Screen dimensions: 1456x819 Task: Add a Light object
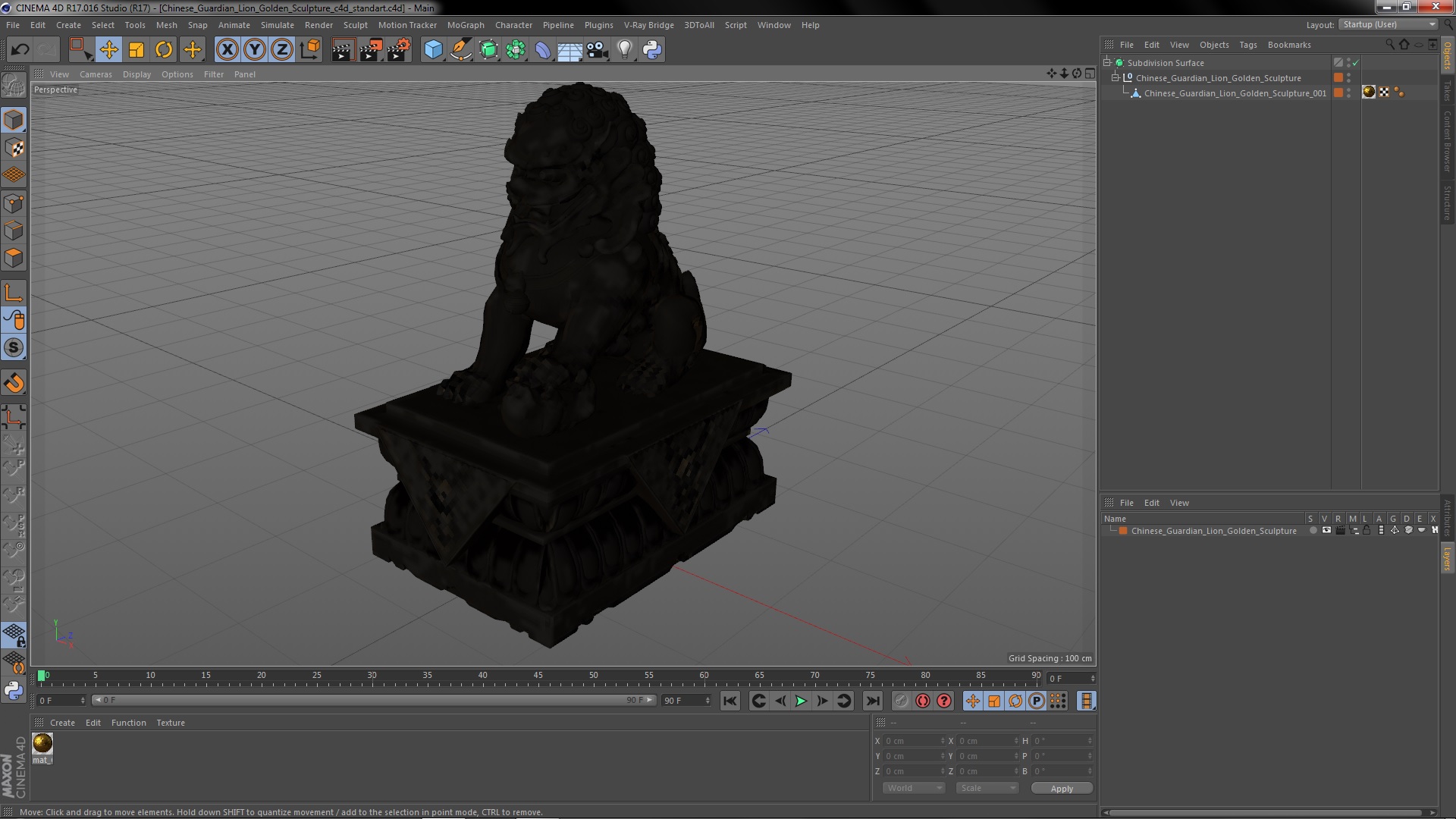click(x=625, y=50)
